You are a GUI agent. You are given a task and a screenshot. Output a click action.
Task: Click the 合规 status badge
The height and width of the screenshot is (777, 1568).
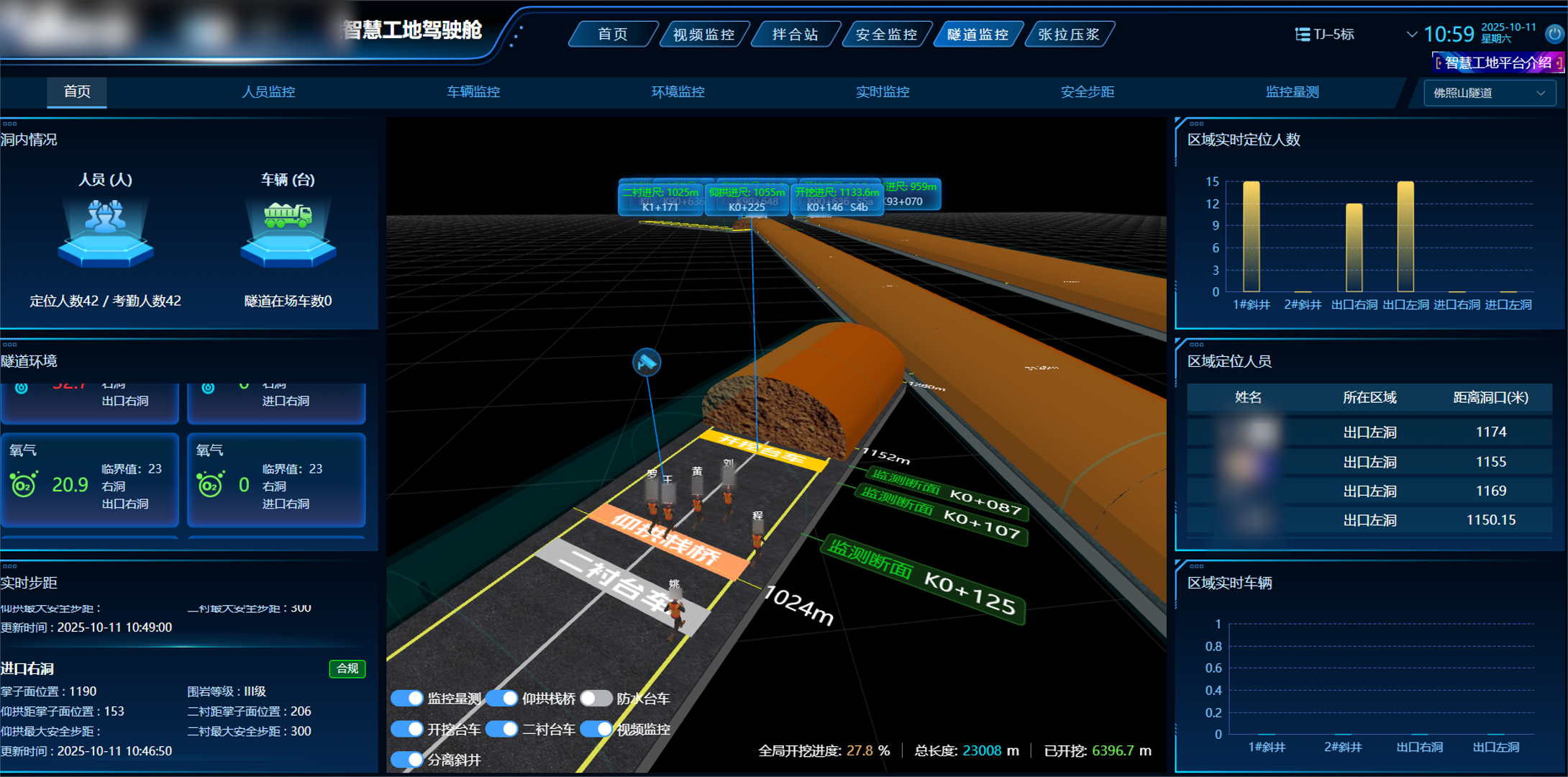[x=347, y=668]
